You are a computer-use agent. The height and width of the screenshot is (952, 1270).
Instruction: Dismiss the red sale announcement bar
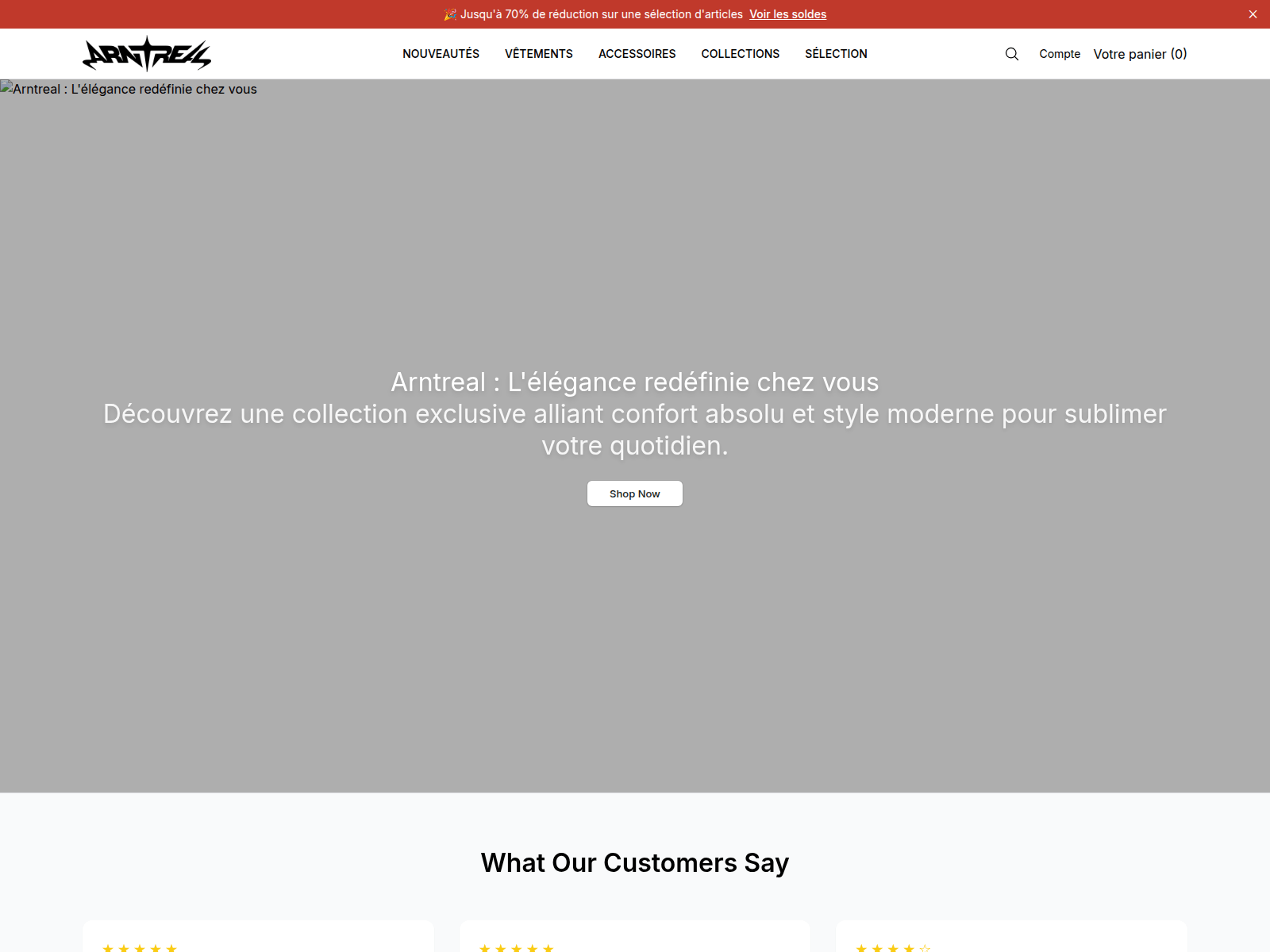click(x=1253, y=14)
